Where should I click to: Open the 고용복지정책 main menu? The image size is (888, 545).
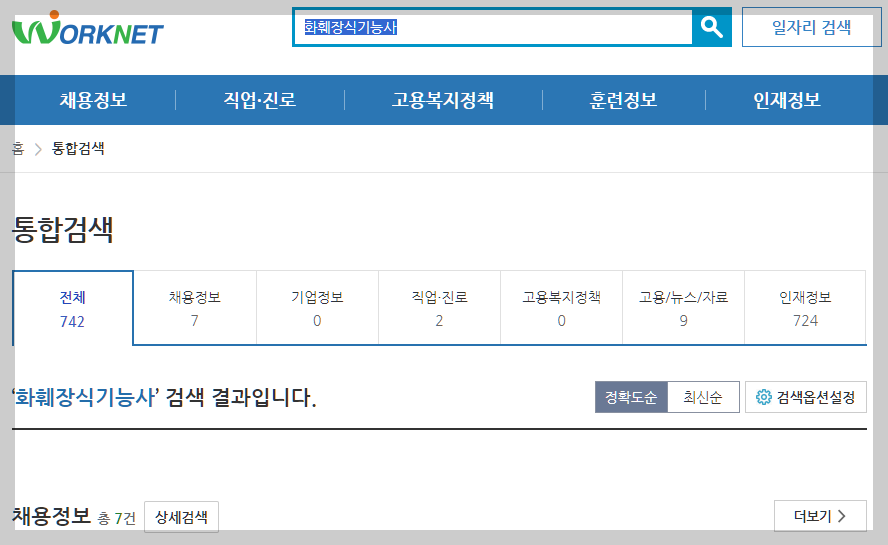point(443,100)
